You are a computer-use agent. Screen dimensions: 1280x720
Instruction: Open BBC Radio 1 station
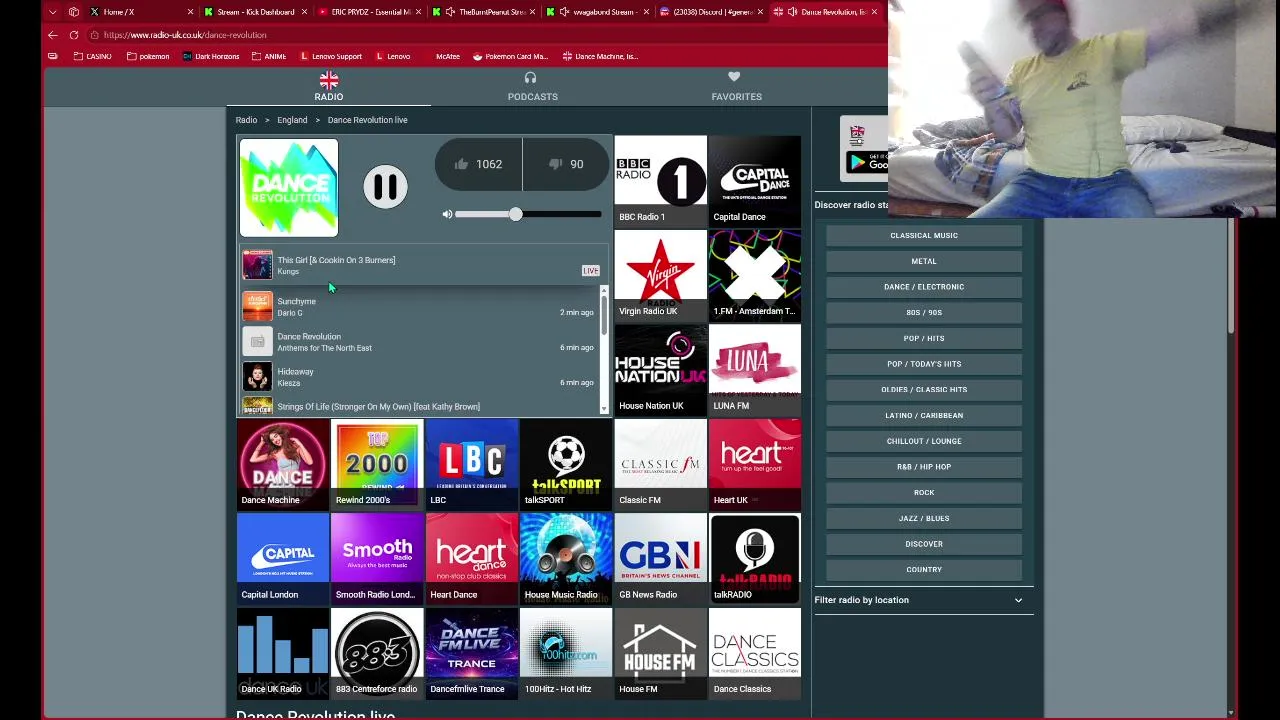click(660, 180)
